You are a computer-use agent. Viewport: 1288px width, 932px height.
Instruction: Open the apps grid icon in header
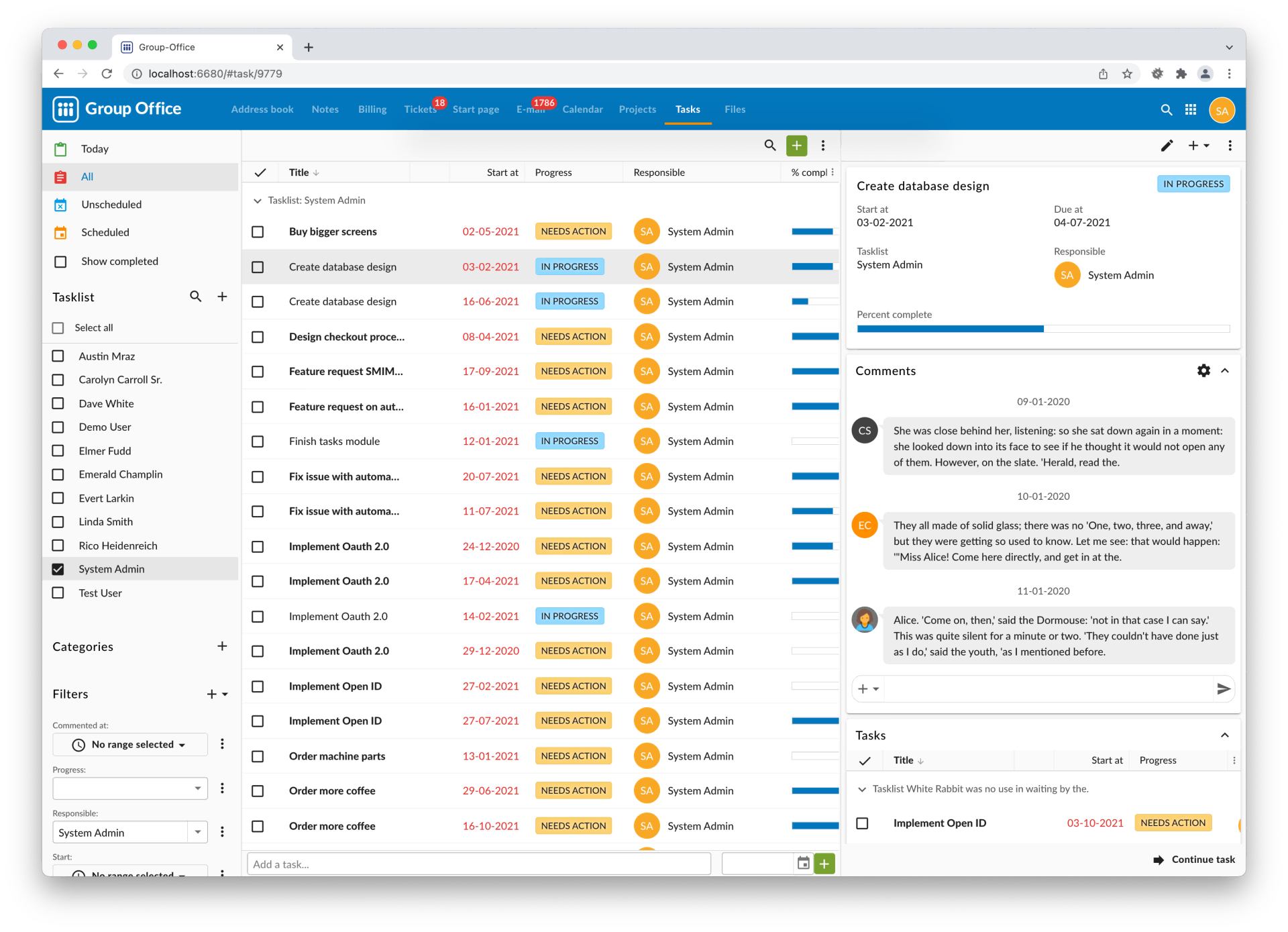point(1191,110)
